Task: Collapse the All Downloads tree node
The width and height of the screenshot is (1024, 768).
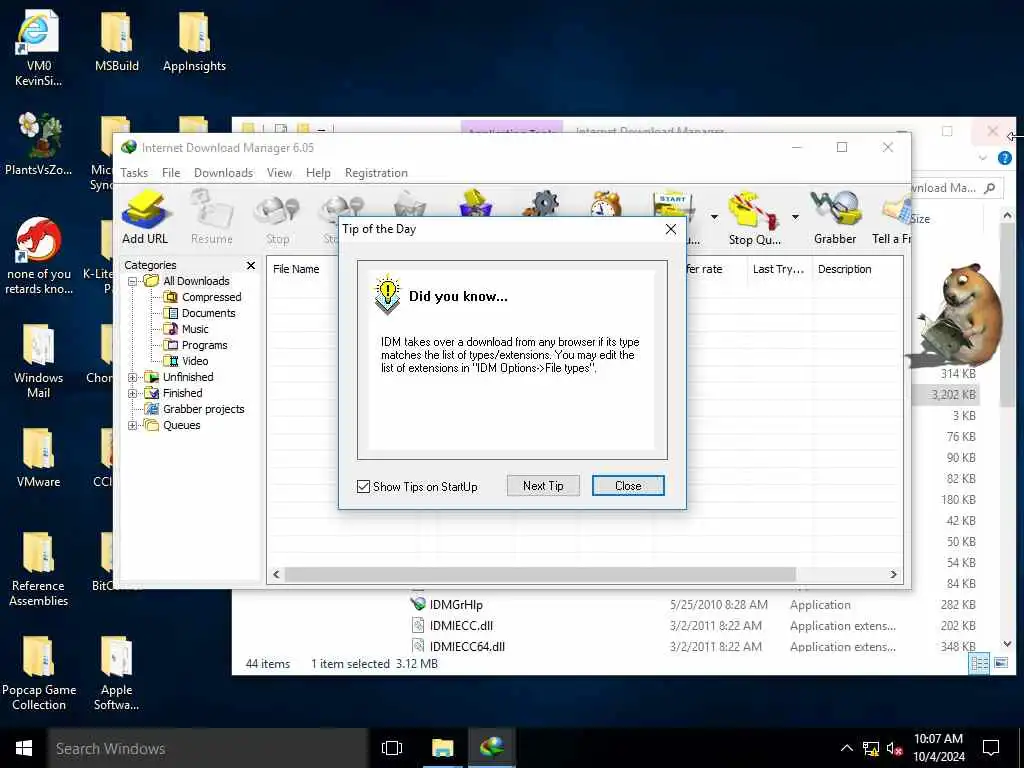Action: click(x=133, y=281)
